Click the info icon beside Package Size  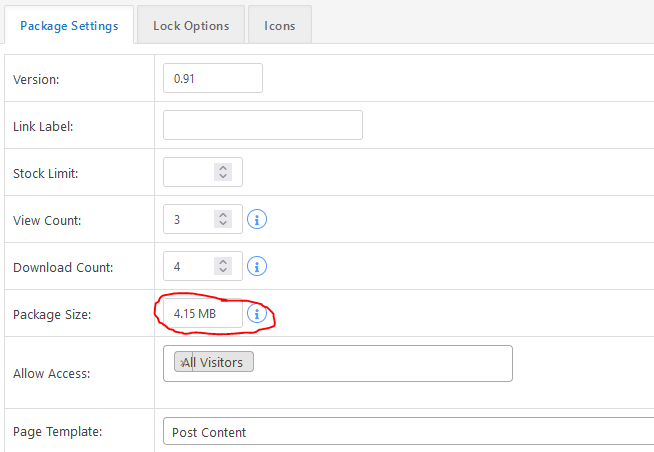257,314
